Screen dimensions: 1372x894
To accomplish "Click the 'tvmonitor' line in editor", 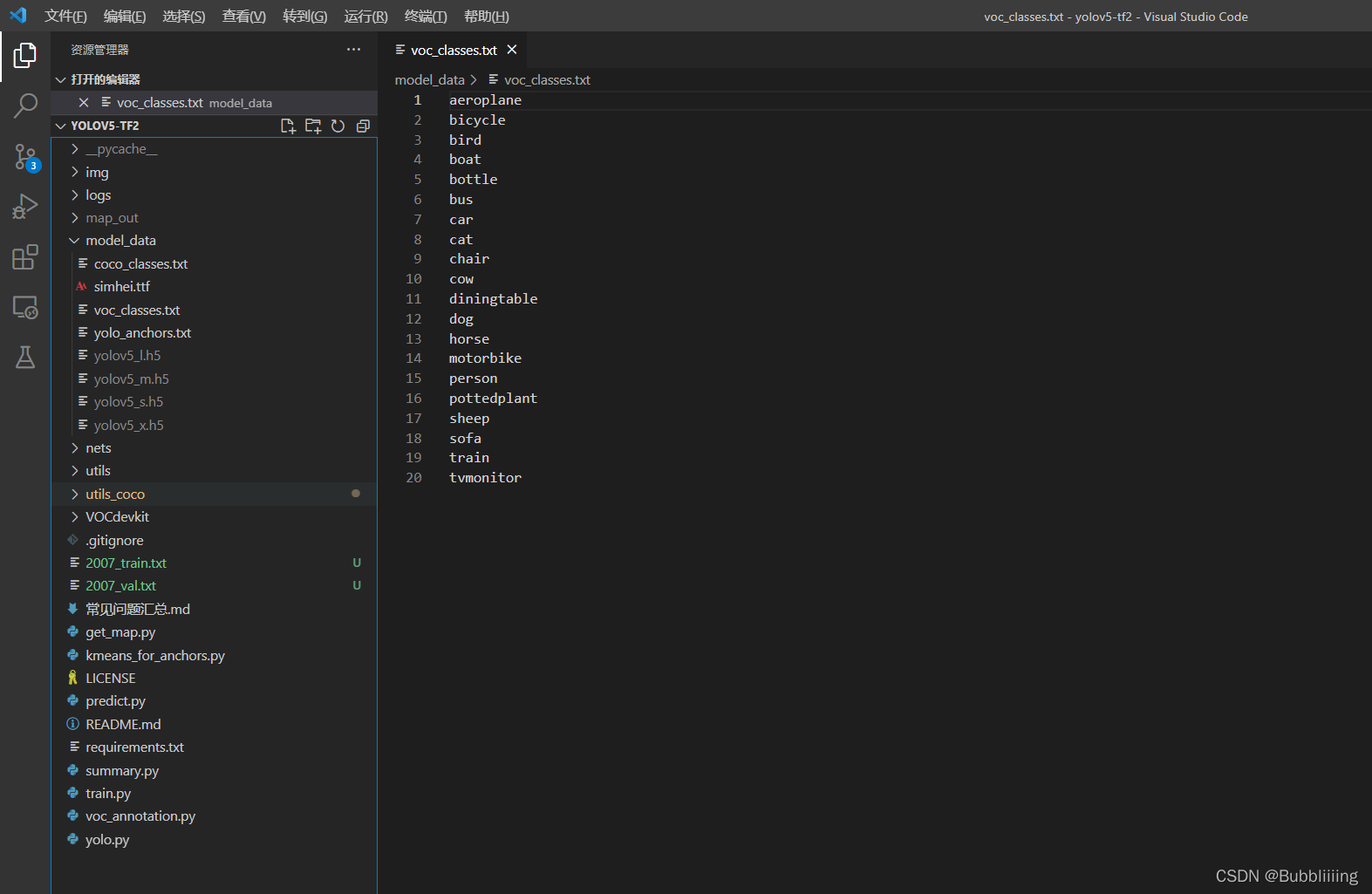I will 485,478.
